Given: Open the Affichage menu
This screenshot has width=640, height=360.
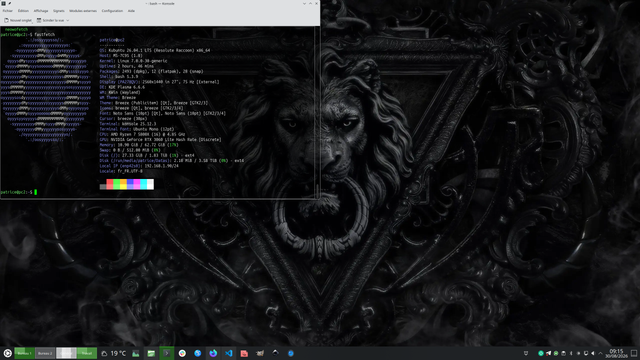Looking at the screenshot, I should 41,11.
